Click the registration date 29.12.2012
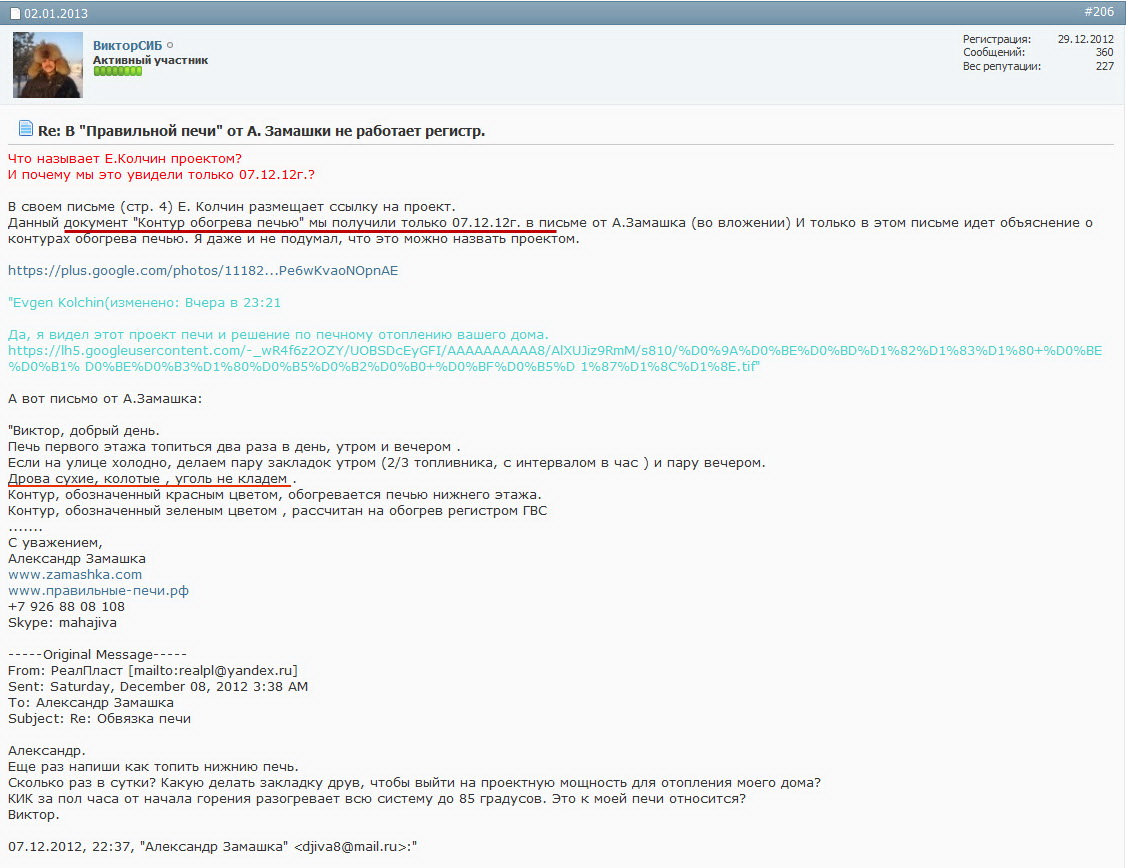 coord(1085,39)
